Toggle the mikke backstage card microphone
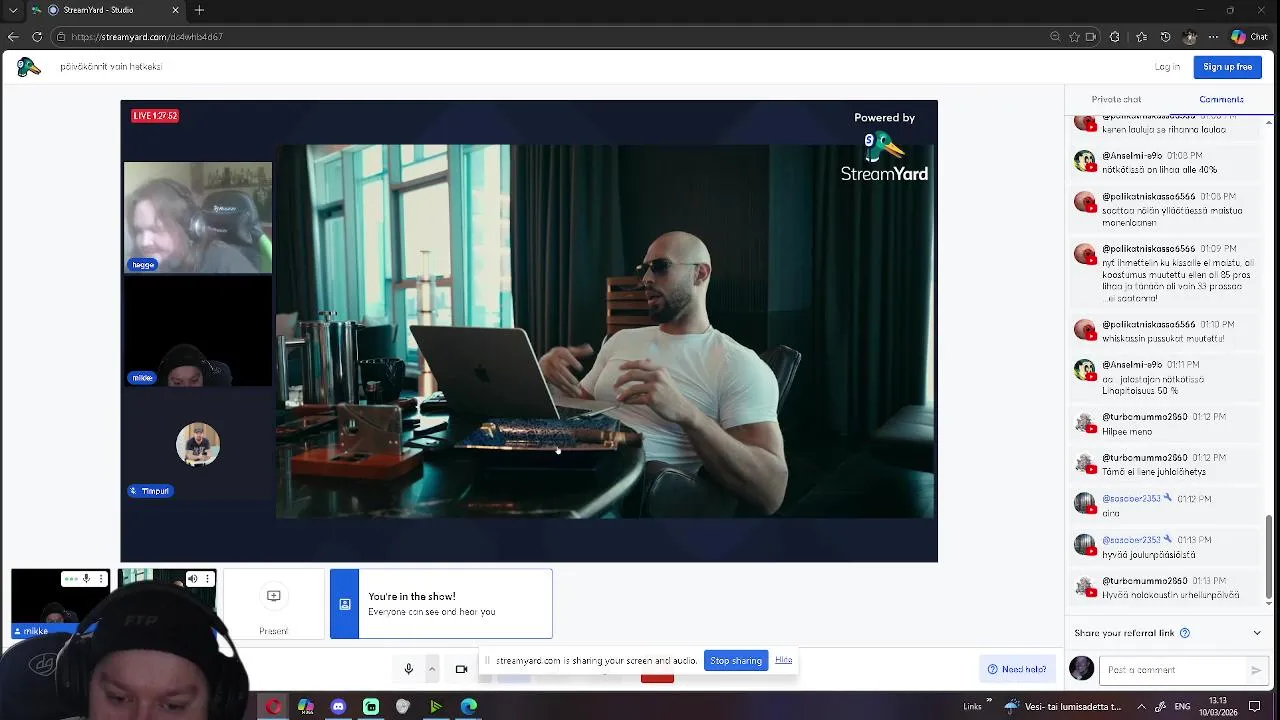The image size is (1280, 720). tap(86, 578)
